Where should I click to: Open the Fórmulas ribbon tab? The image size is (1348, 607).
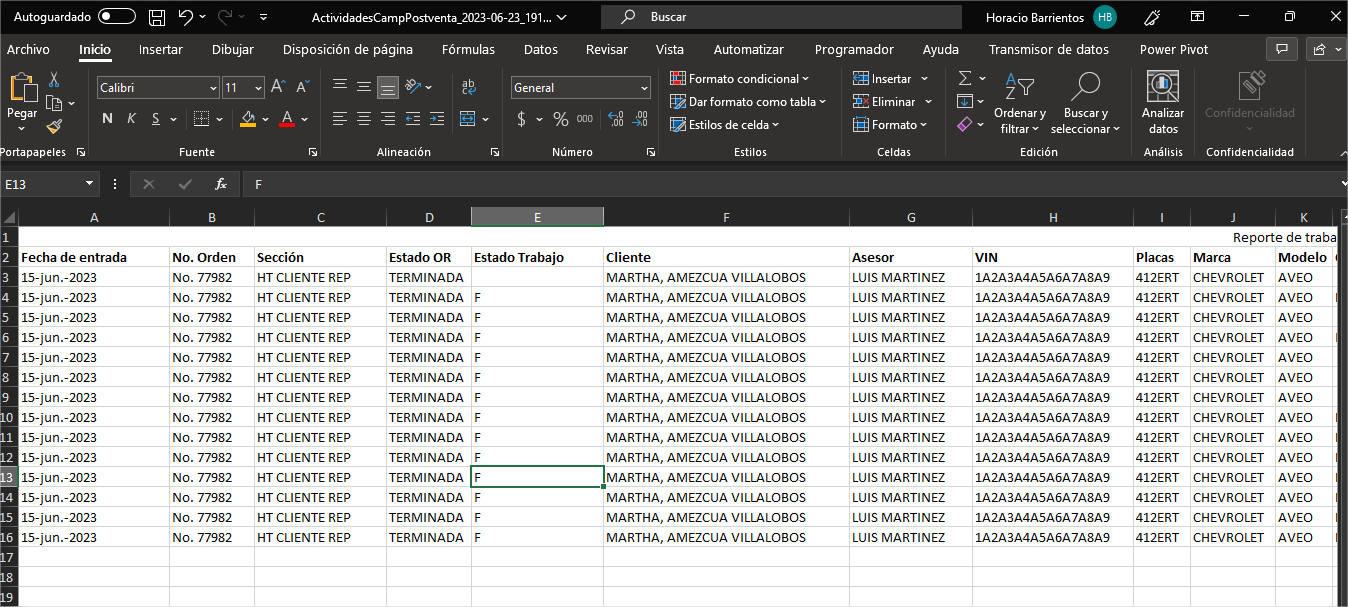tap(468, 49)
